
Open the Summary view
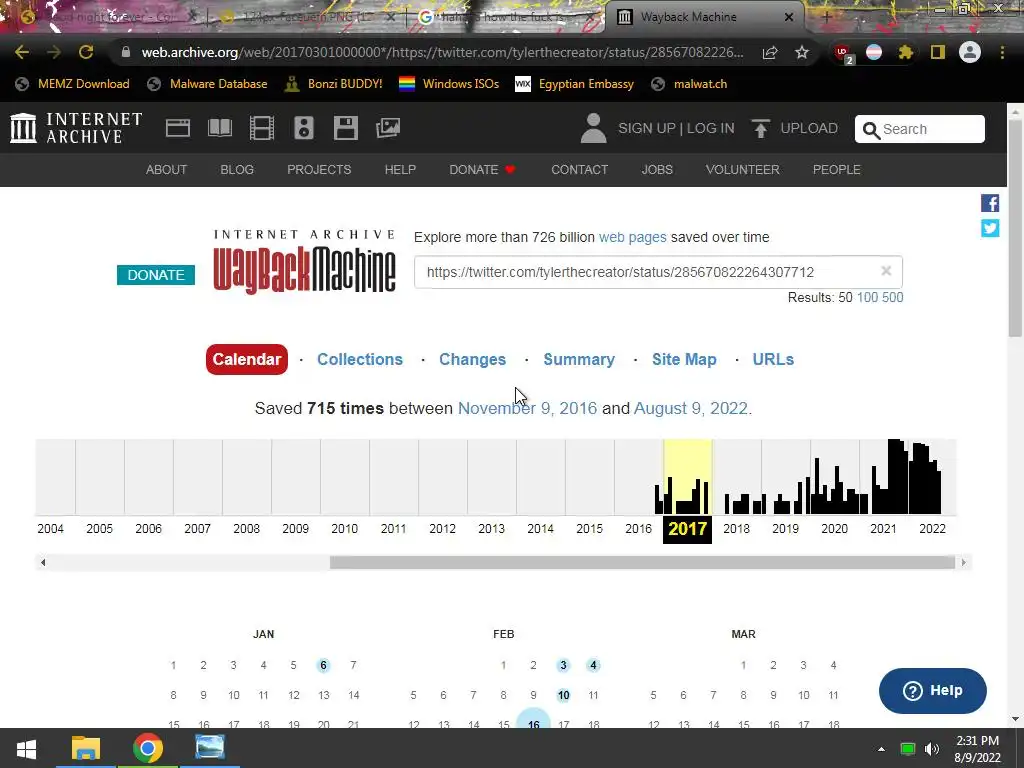[x=579, y=359]
